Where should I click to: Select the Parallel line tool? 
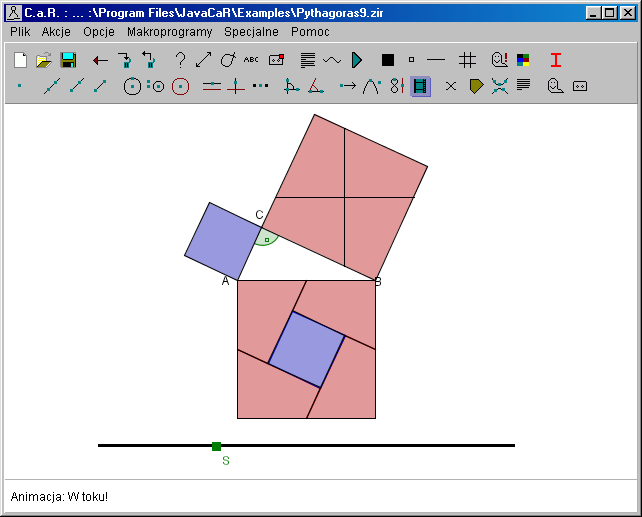[212, 86]
